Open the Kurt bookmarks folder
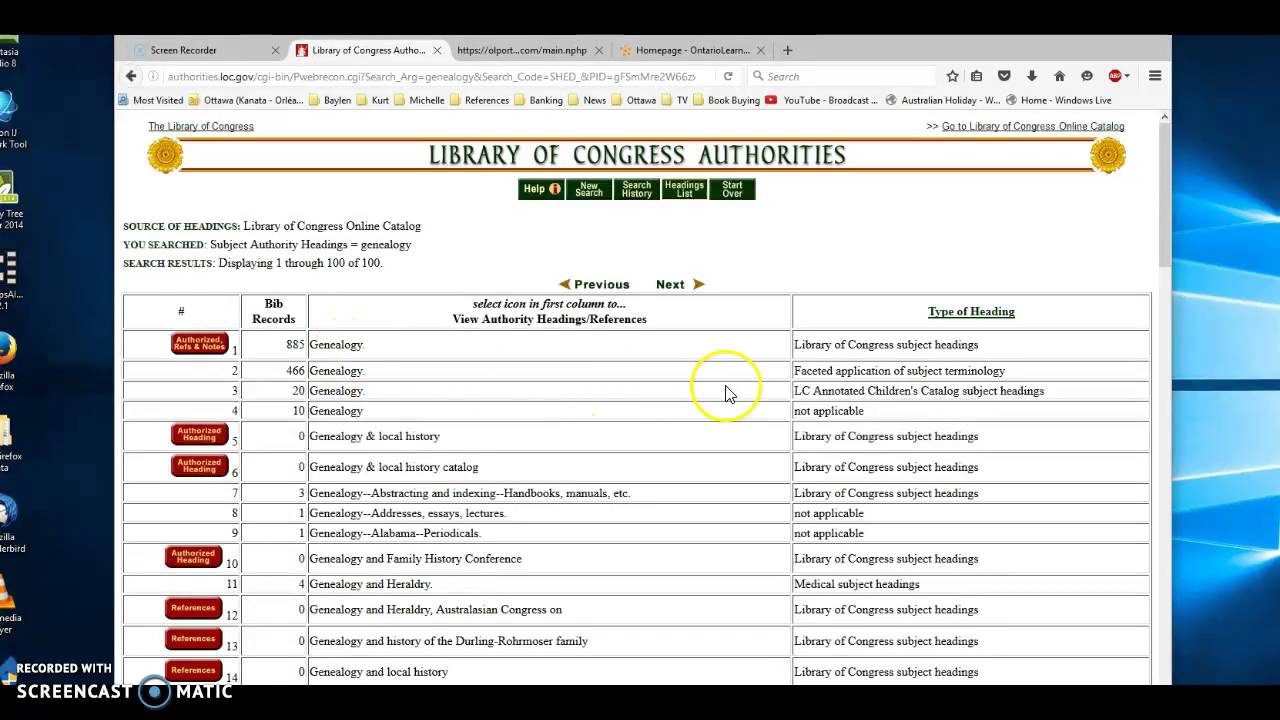Image resolution: width=1280 pixels, height=720 pixels. [x=372, y=100]
